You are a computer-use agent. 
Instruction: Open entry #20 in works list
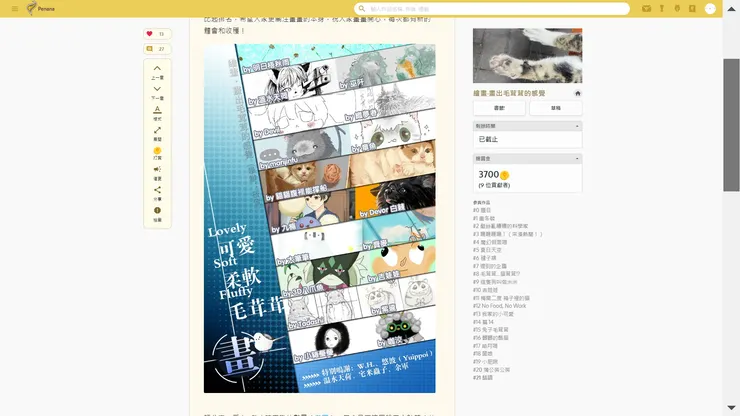pos(491,370)
